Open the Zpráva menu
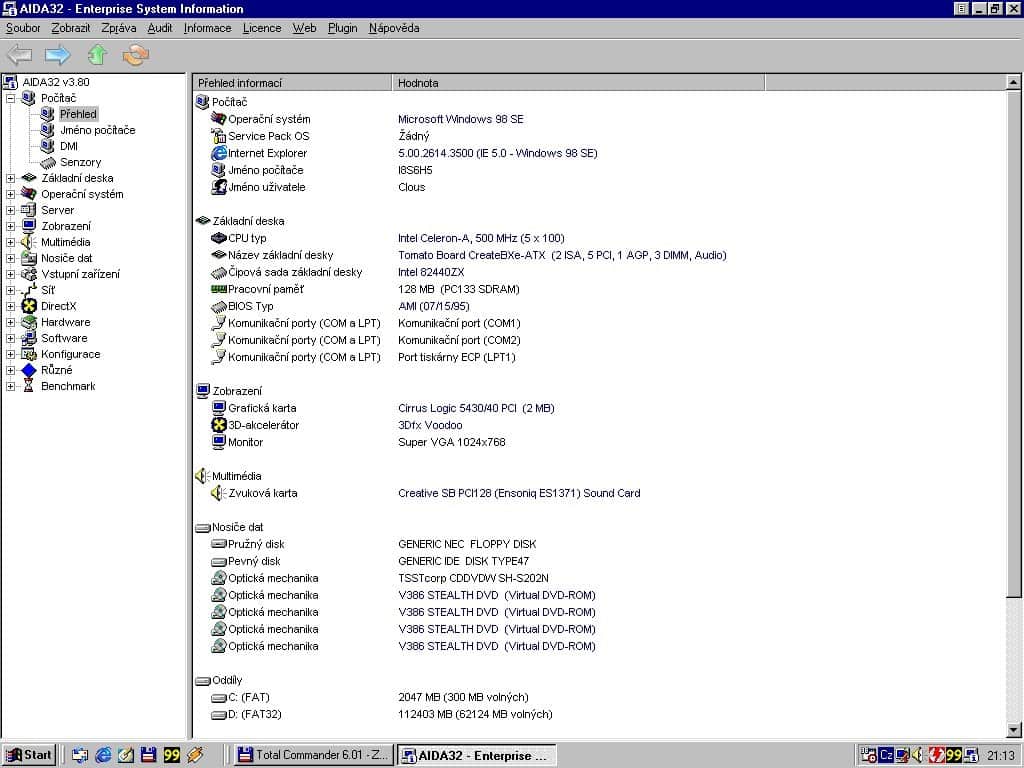Viewport: 1024px width, 768px height. click(x=119, y=28)
